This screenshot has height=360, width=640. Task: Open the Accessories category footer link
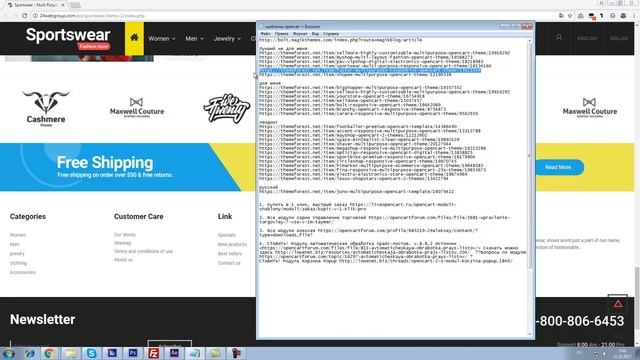tap(22, 272)
